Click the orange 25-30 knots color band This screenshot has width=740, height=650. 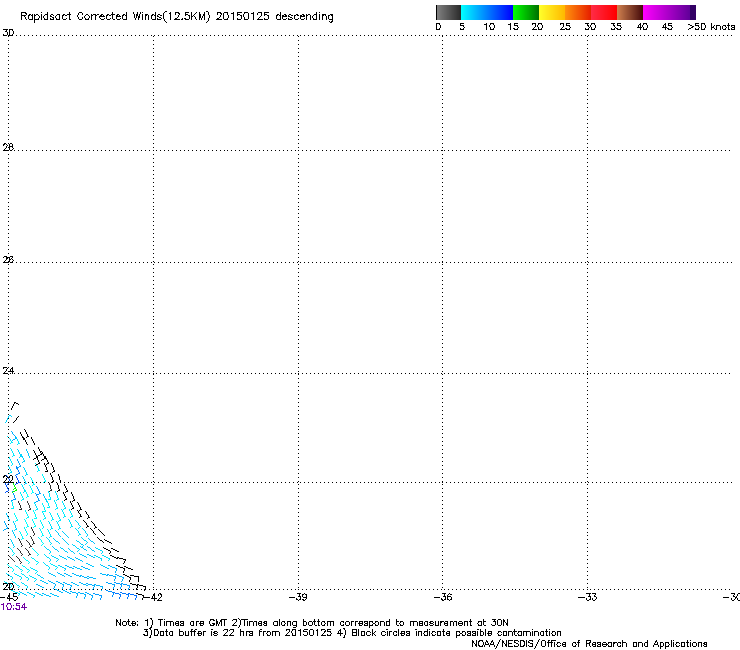(x=578, y=12)
